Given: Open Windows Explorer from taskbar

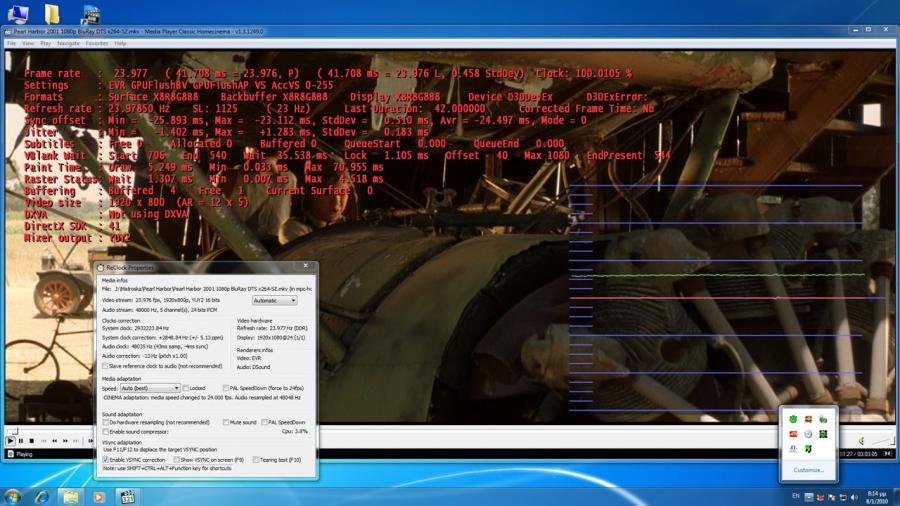Looking at the screenshot, I should (x=71, y=496).
